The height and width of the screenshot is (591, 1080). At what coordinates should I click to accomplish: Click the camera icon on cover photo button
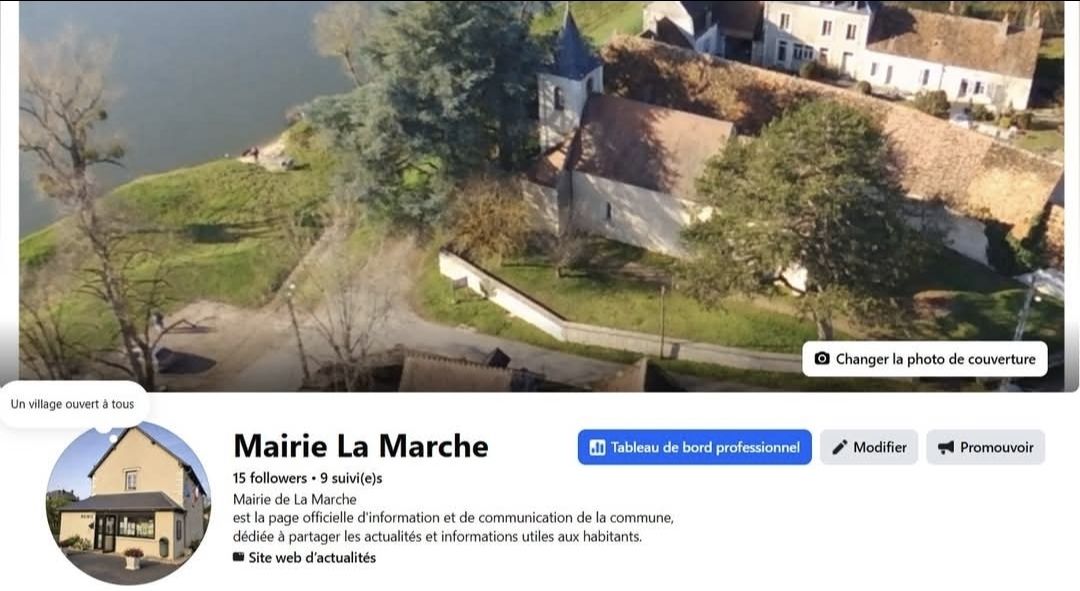822,359
